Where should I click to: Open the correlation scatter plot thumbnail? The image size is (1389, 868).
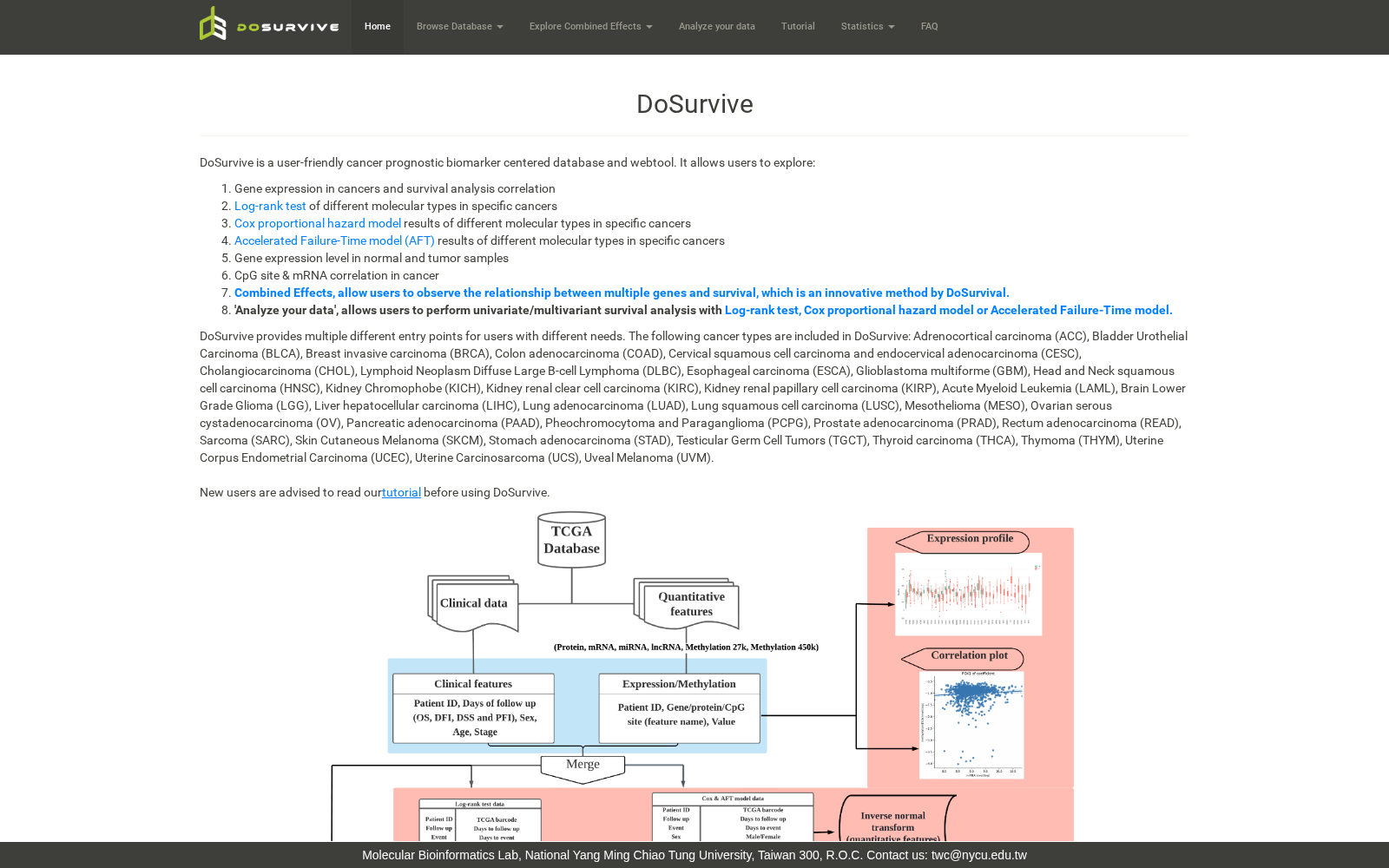[x=971, y=725]
